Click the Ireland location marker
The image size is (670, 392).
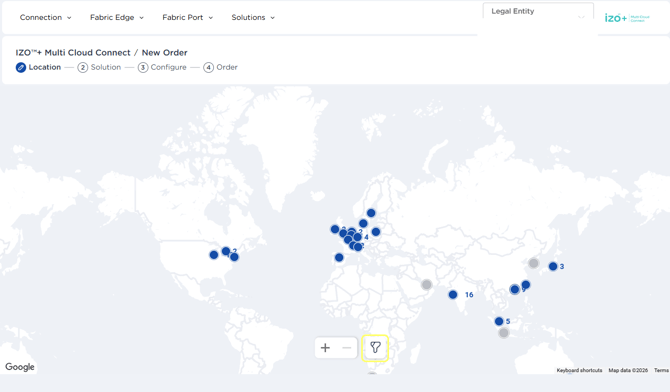click(335, 230)
